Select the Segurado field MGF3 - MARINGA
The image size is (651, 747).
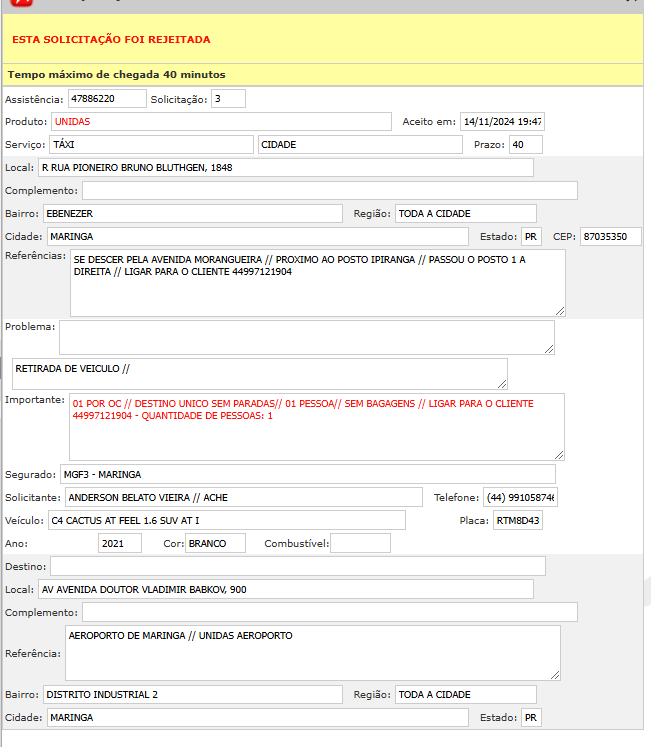coord(308,474)
